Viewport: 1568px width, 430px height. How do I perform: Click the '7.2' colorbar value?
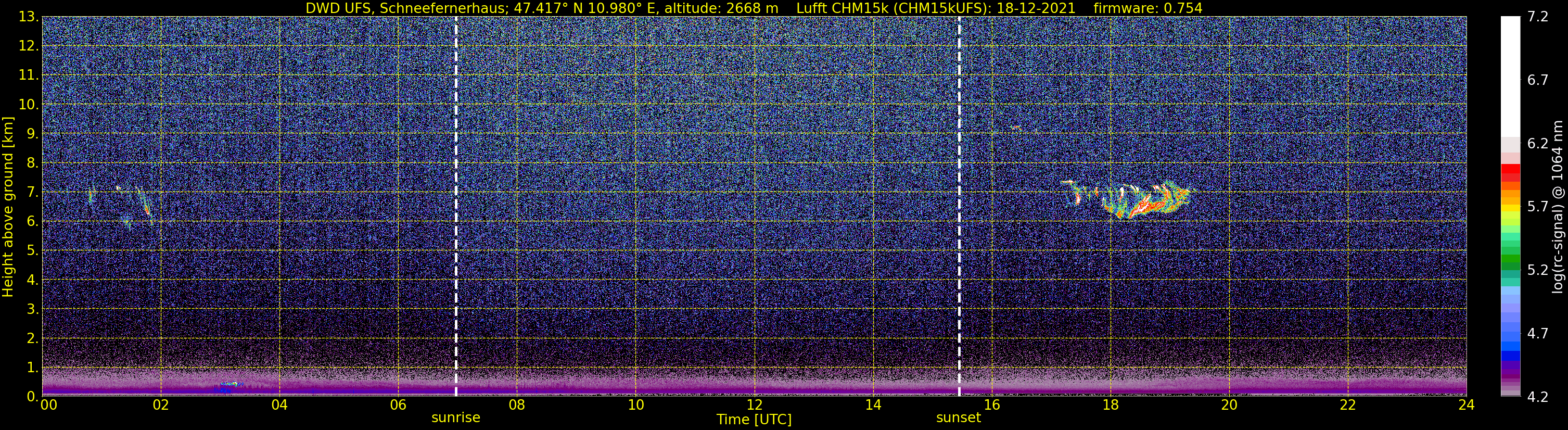[x=1538, y=17]
